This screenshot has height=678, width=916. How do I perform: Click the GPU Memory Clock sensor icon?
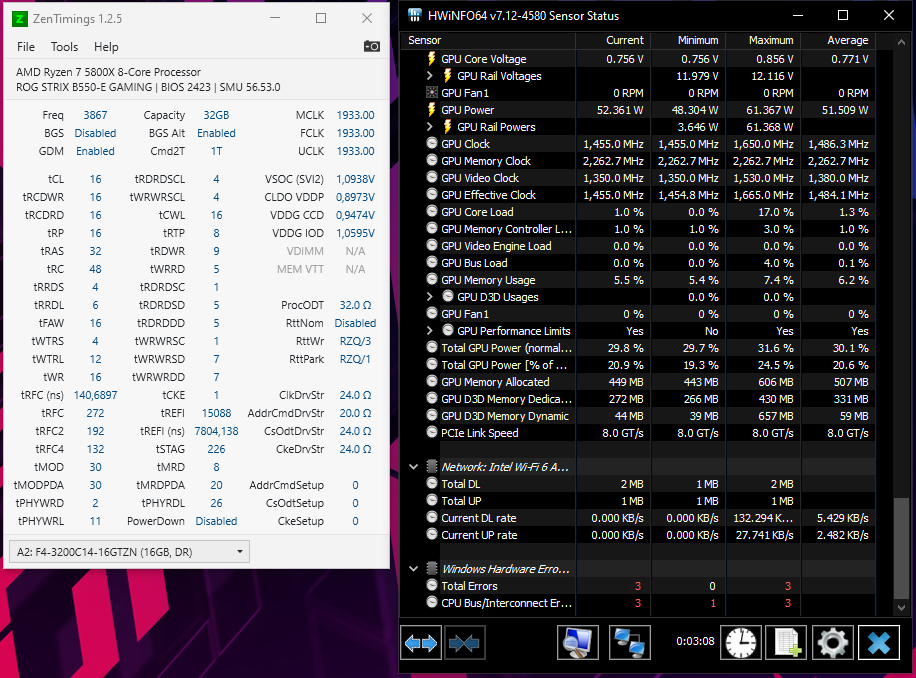tap(432, 160)
